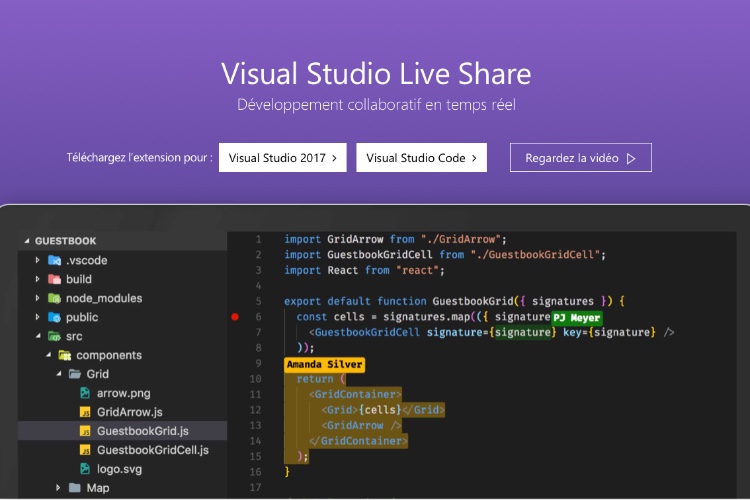
Task: Click the JS icon beside GridArrow.js
Action: point(85,412)
